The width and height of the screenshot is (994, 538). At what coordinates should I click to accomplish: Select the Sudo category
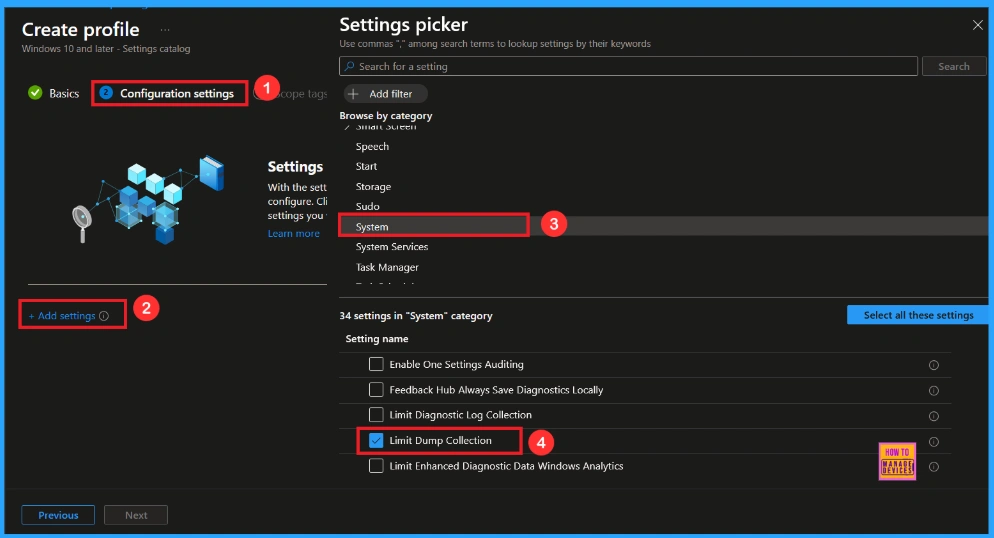(368, 207)
